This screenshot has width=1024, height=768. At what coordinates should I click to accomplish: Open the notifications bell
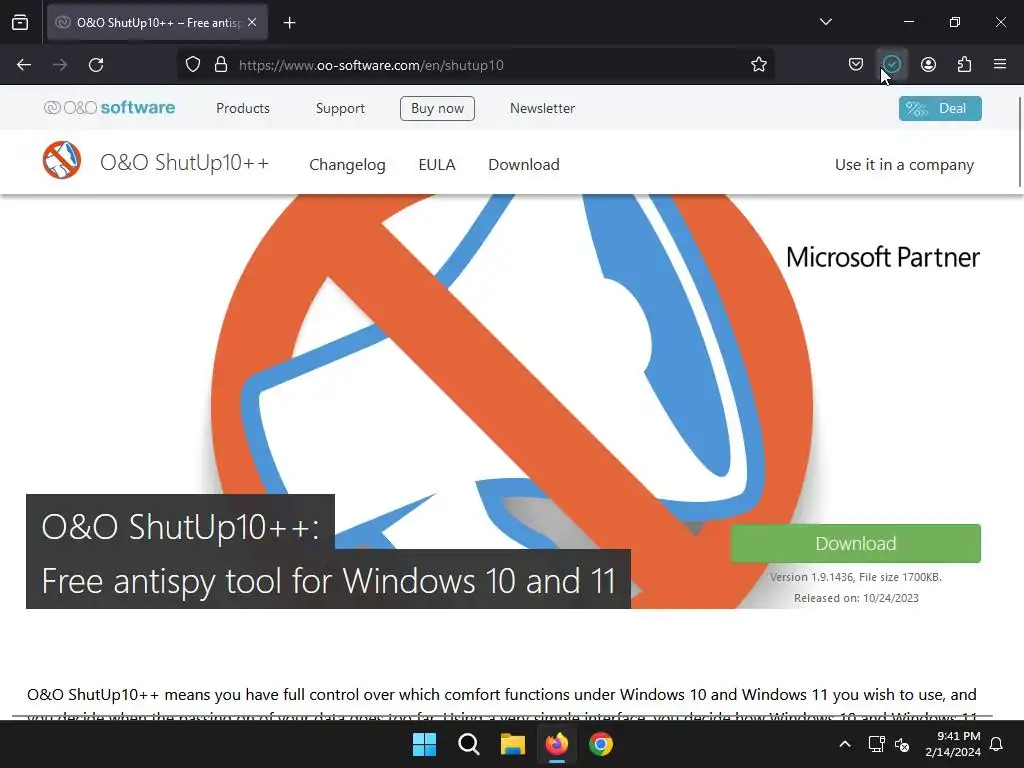coord(996,744)
